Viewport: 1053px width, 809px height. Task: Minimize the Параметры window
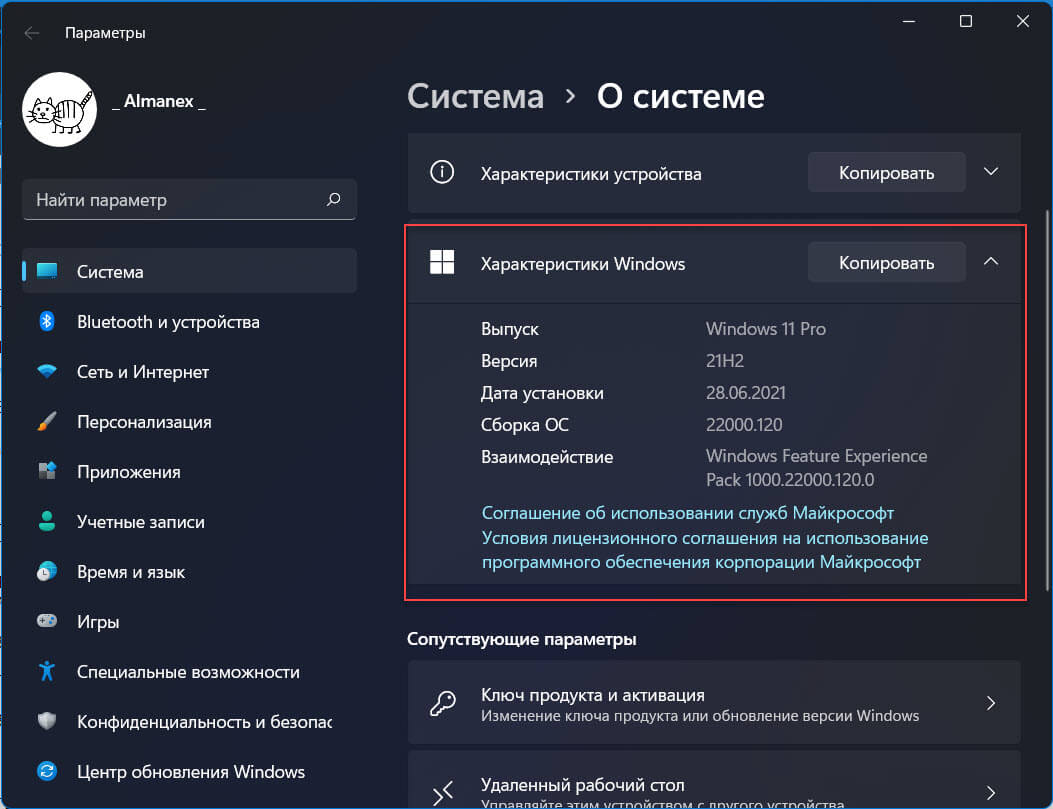909,21
